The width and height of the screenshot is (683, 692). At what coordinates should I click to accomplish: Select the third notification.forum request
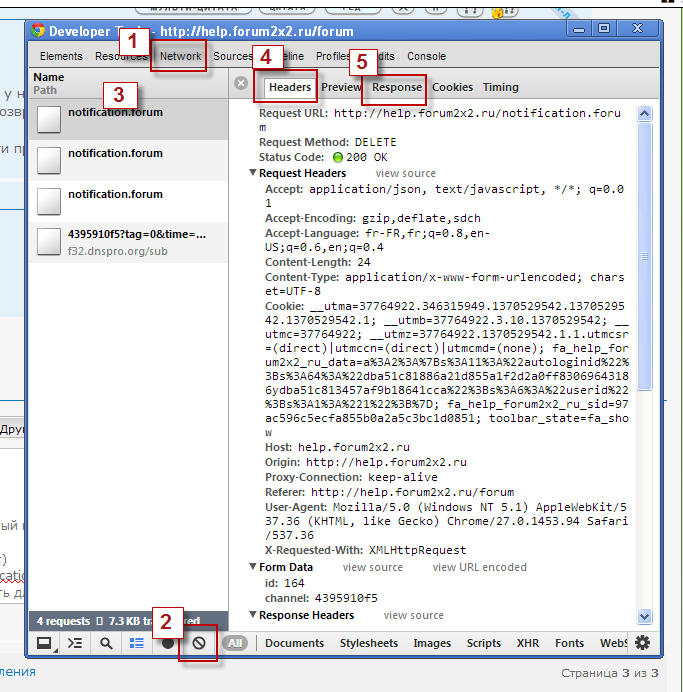tap(128, 201)
